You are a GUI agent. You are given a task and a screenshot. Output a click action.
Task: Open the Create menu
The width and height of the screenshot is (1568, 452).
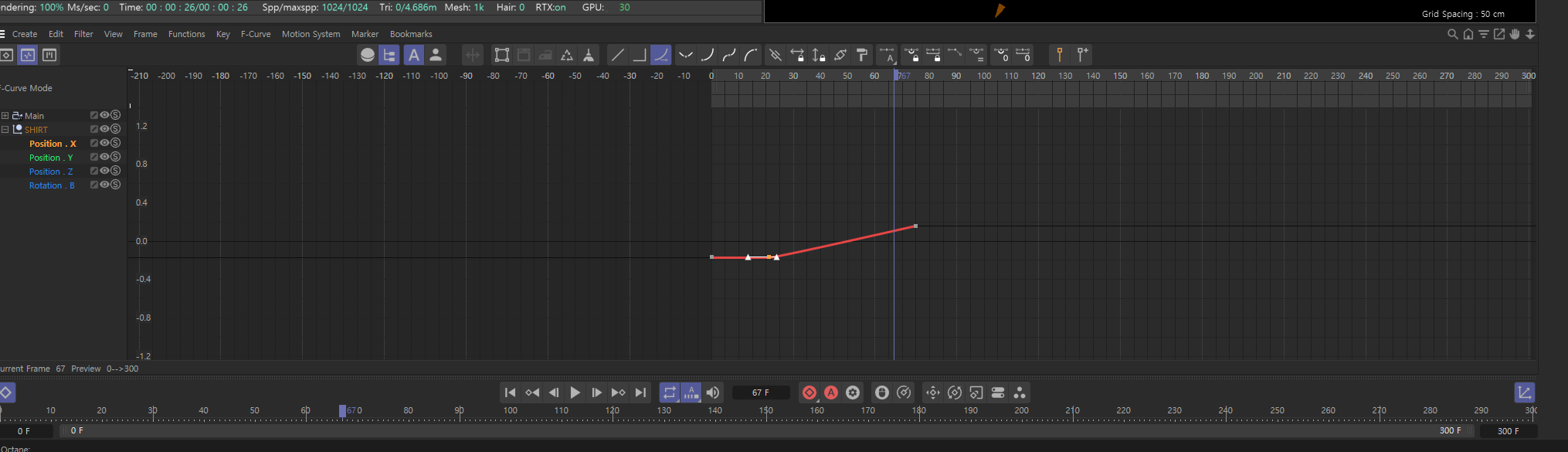click(x=25, y=34)
